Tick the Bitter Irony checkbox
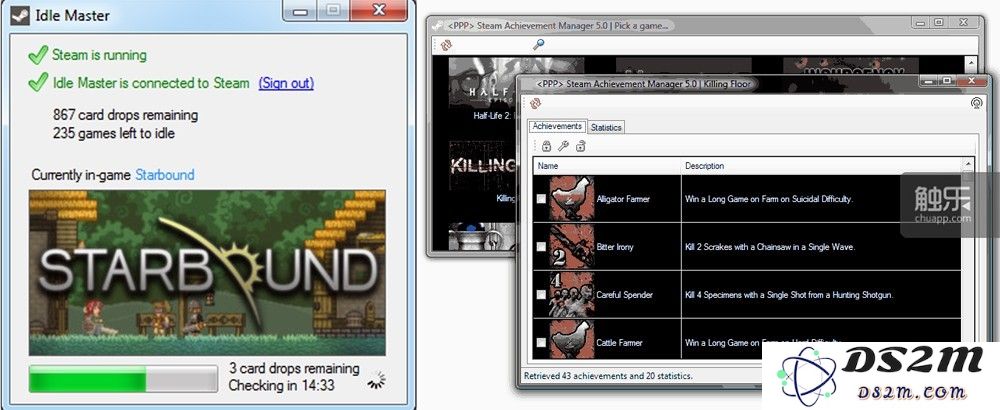Viewport: 1000px width, 410px height. (x=541, y=247)
